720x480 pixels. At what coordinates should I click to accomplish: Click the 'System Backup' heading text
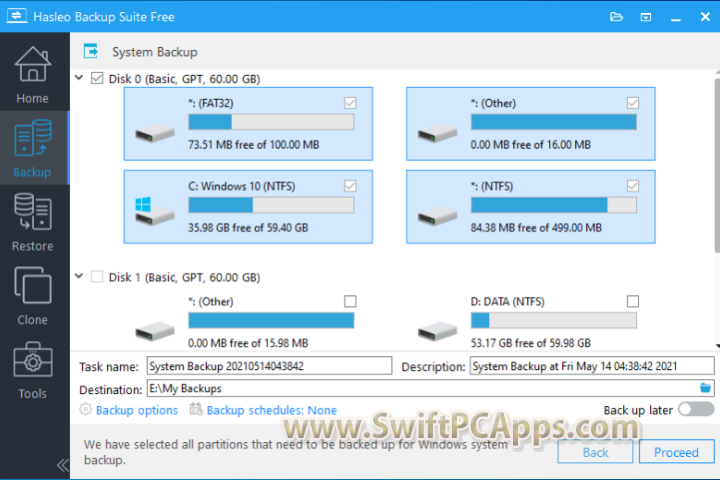[x=155, y=52]
